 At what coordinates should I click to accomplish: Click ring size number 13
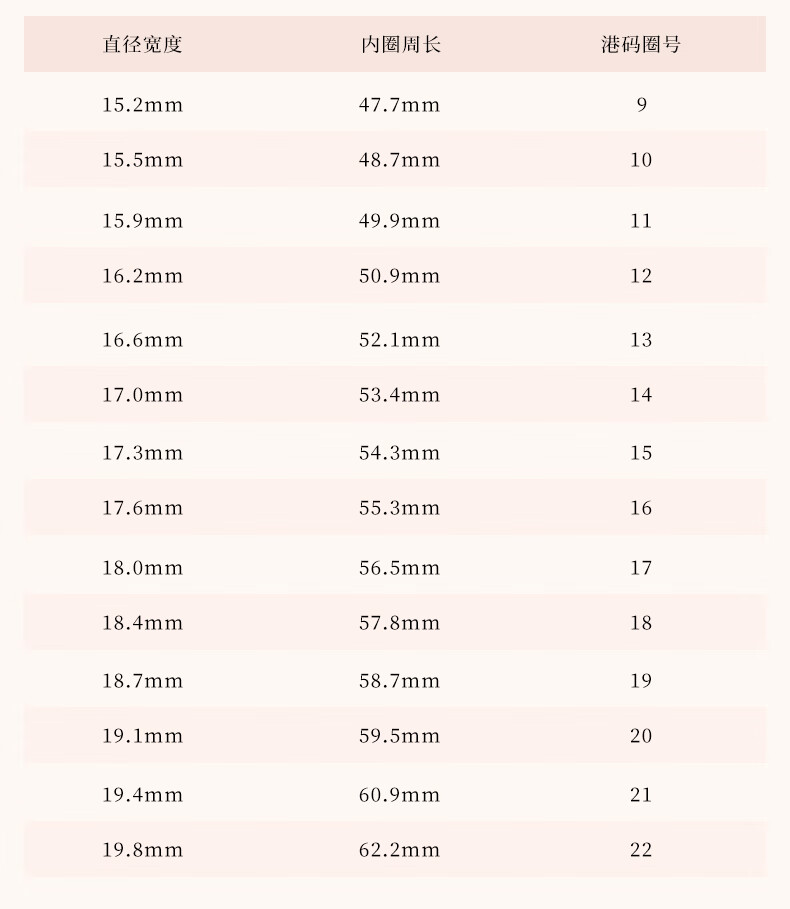pos(641,340)
